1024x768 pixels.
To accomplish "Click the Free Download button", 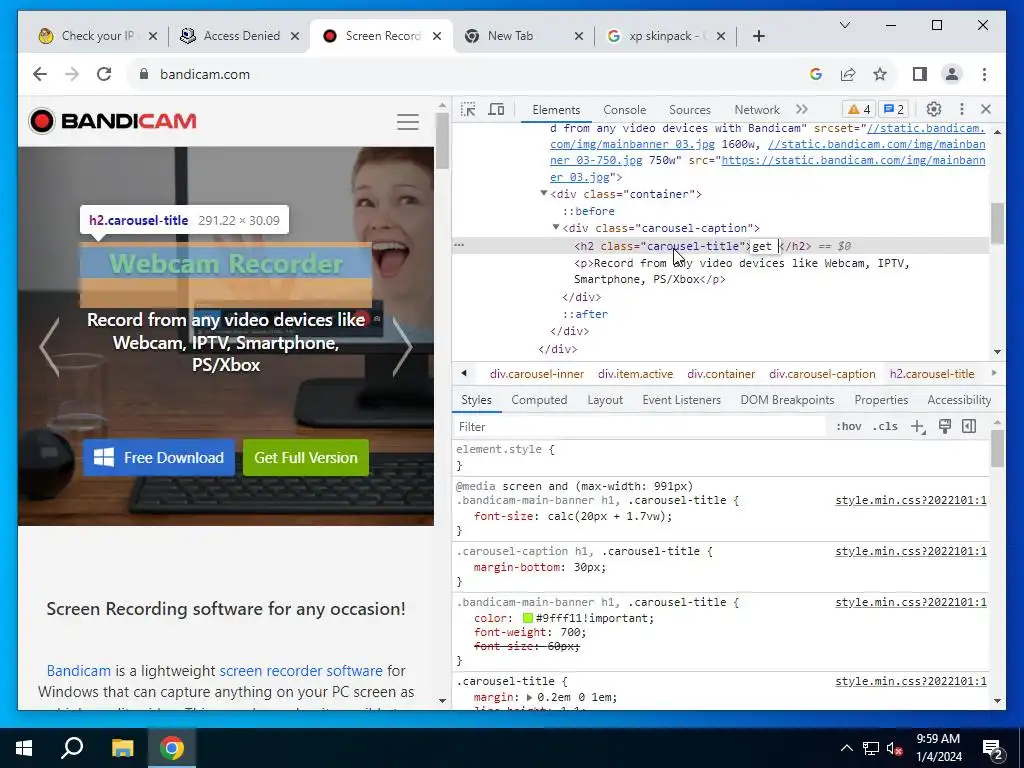I will (159, 458).
